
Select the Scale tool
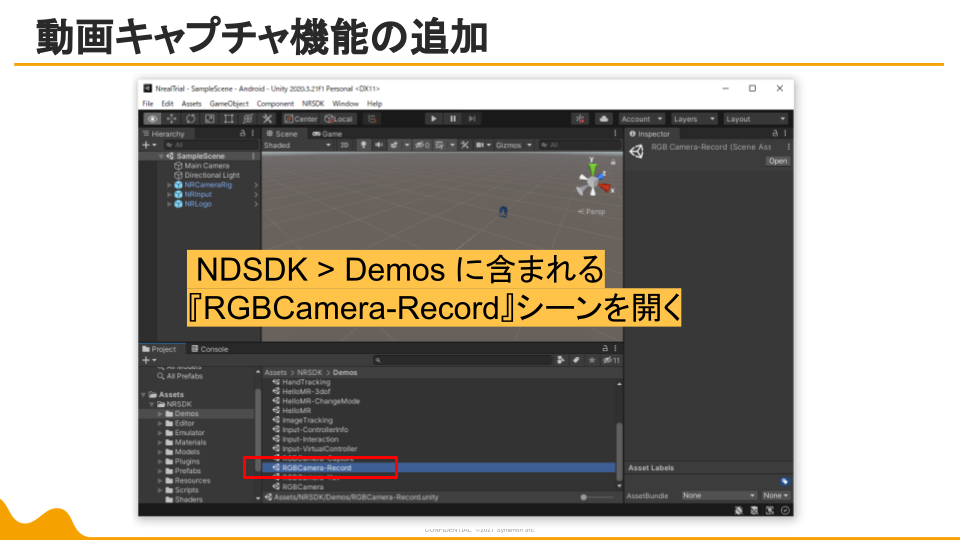pyautogui.click(x=209, y=119)
